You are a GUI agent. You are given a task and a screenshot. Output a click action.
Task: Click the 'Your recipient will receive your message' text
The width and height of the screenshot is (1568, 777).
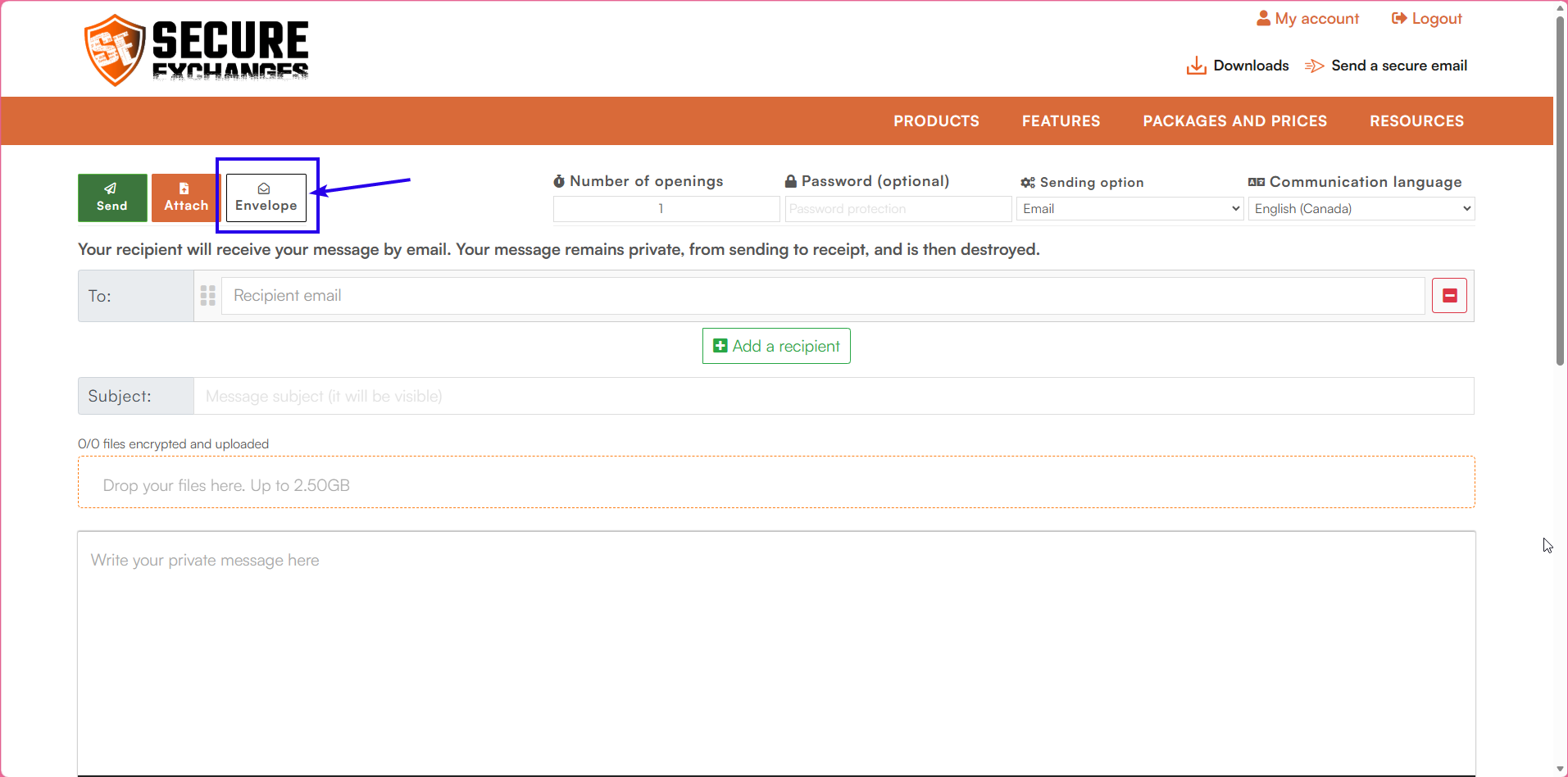coord(559,249)
